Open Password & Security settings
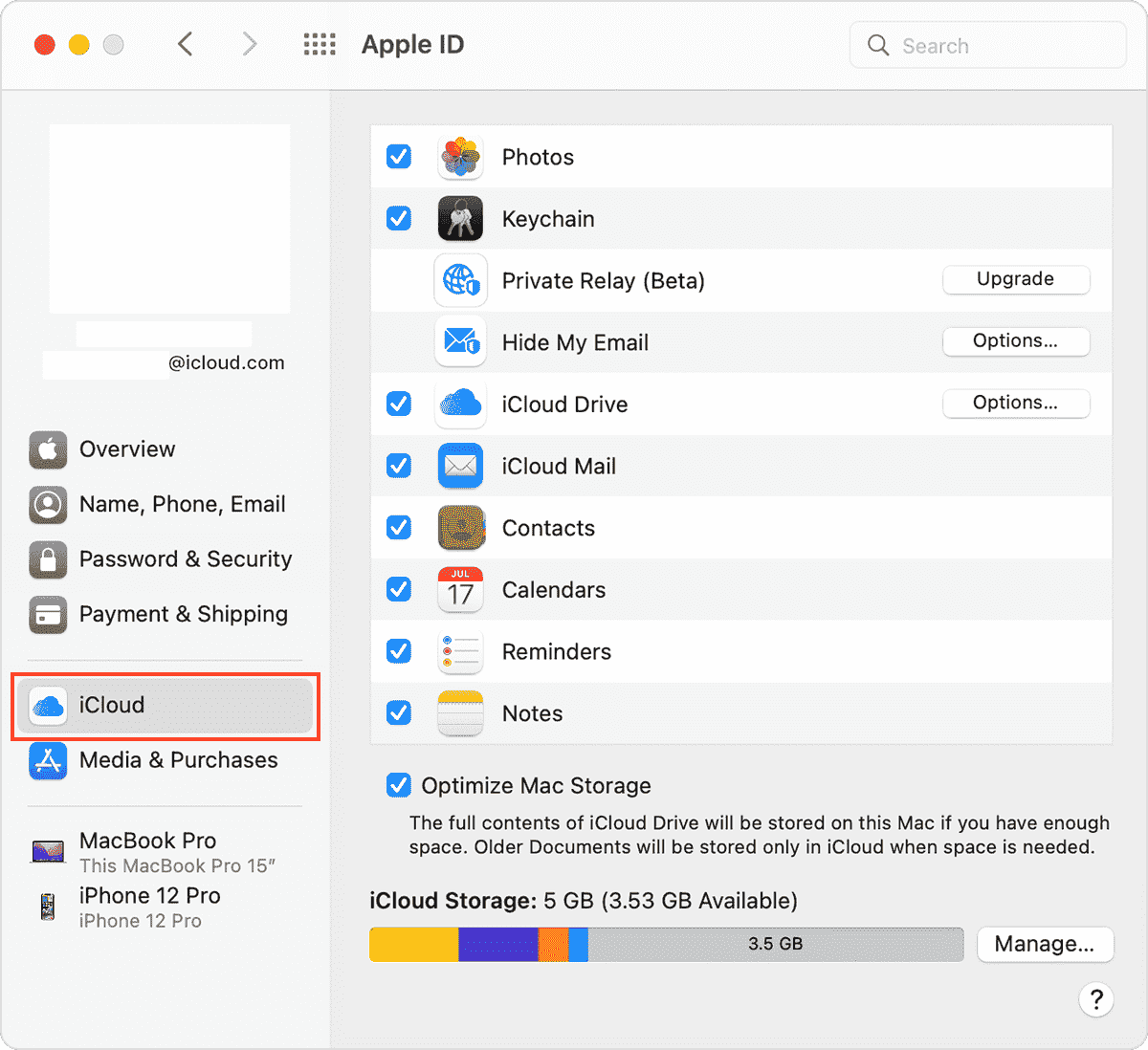Viewport: 1148px width, 1050px height. 165,559
